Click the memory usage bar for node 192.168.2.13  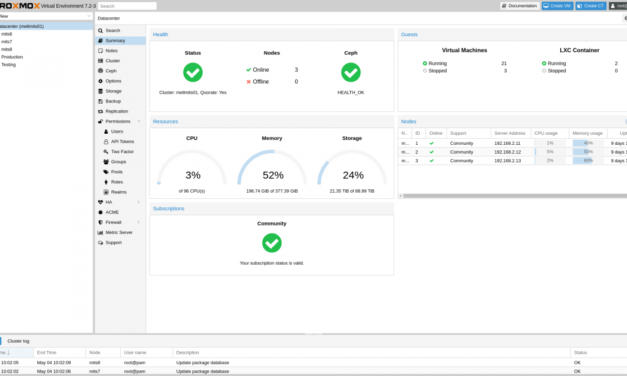click(588, 161)
